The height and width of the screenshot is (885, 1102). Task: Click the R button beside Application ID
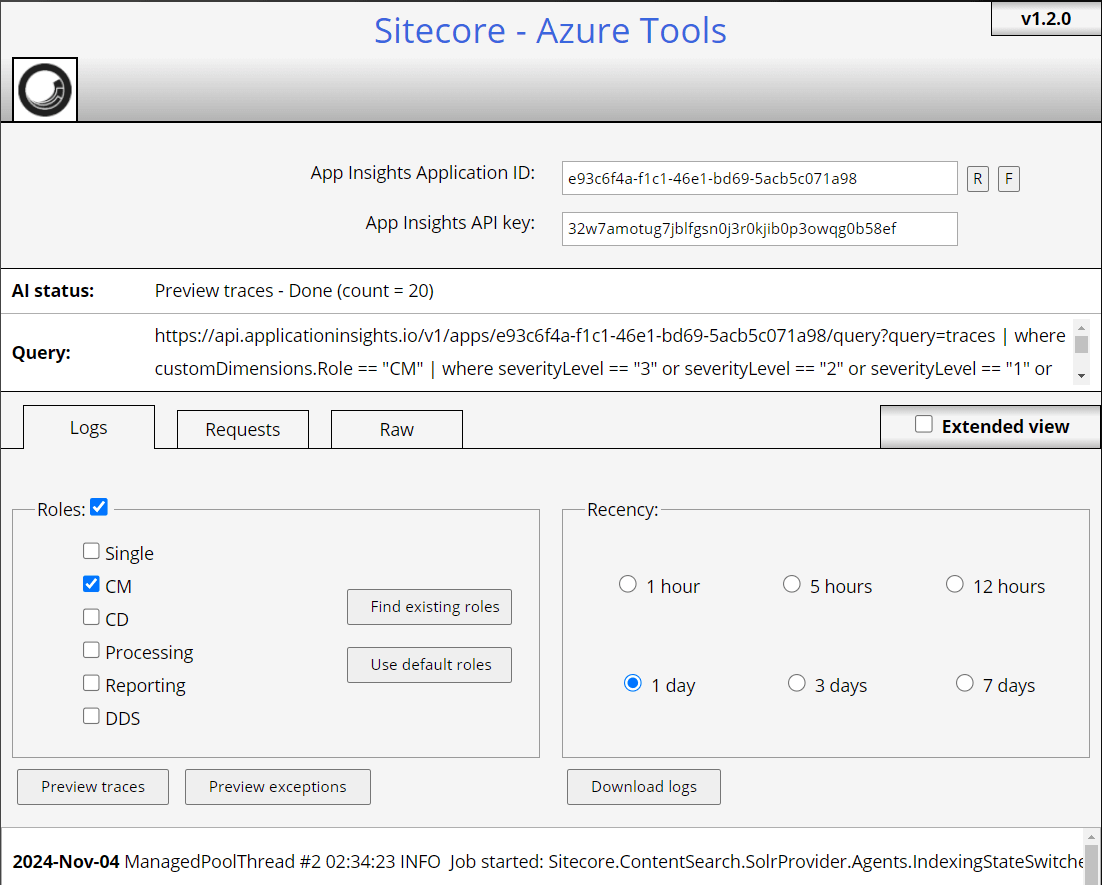point(977,179)
